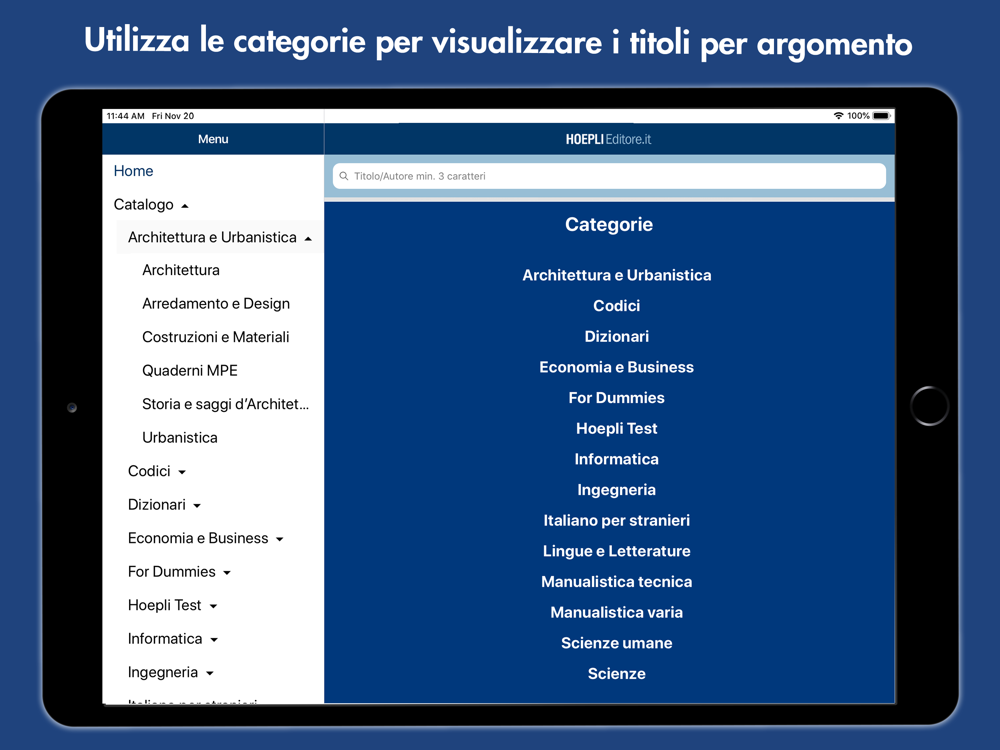The image size is (1000, 750).
Task: Open Lingue e Letterature category
Action: coord(617,551)
